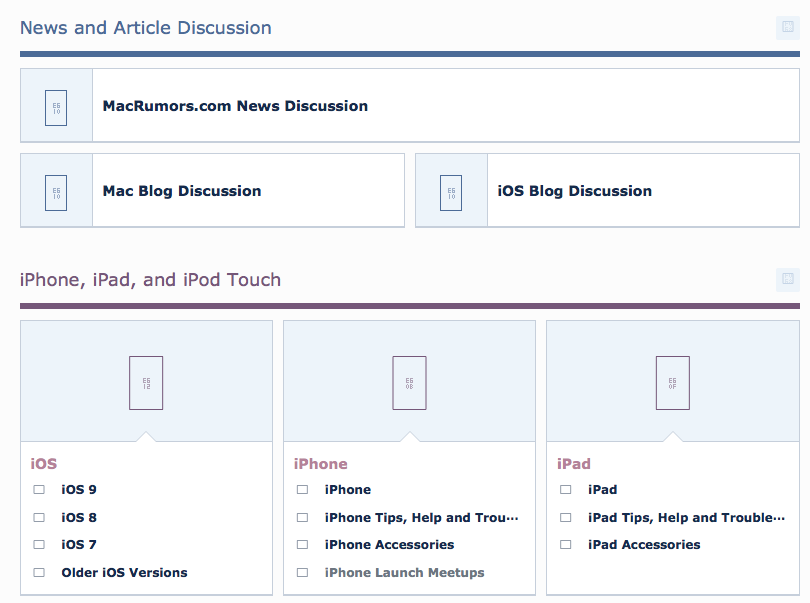
Task: Open MacRumors.com News Discussion forum
Action: click(235, 106)
